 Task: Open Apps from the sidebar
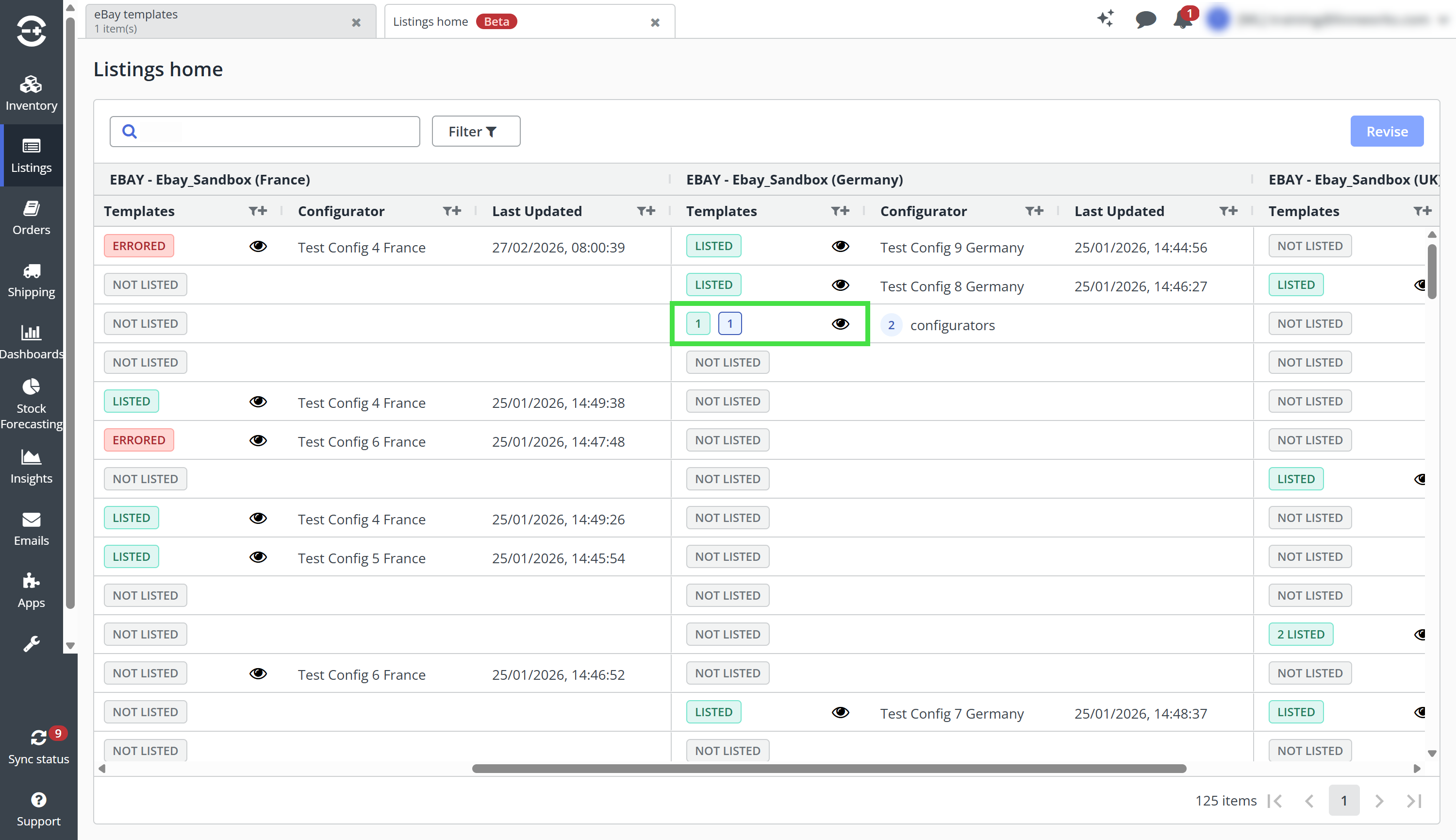click(31, 591)
